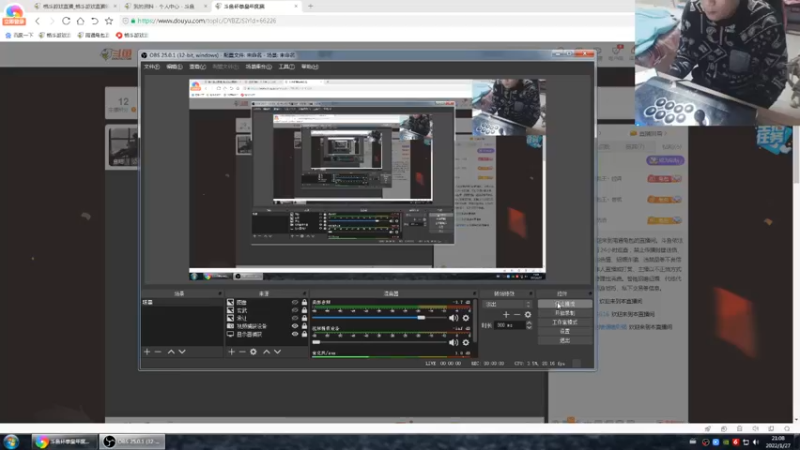Screen dimensions: 800x450
Task: Go back in the browser
Action: click(37, 21)
